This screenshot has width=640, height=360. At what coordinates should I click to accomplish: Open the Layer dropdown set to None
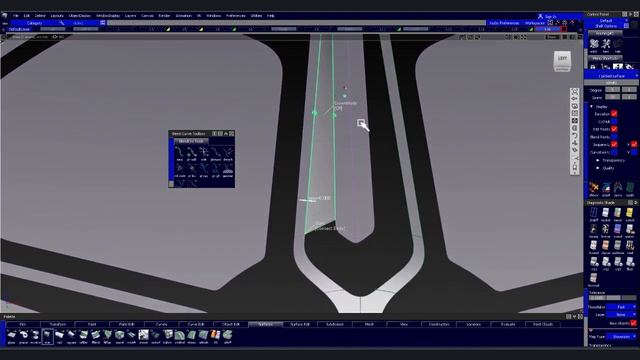[x=621, y=315]
